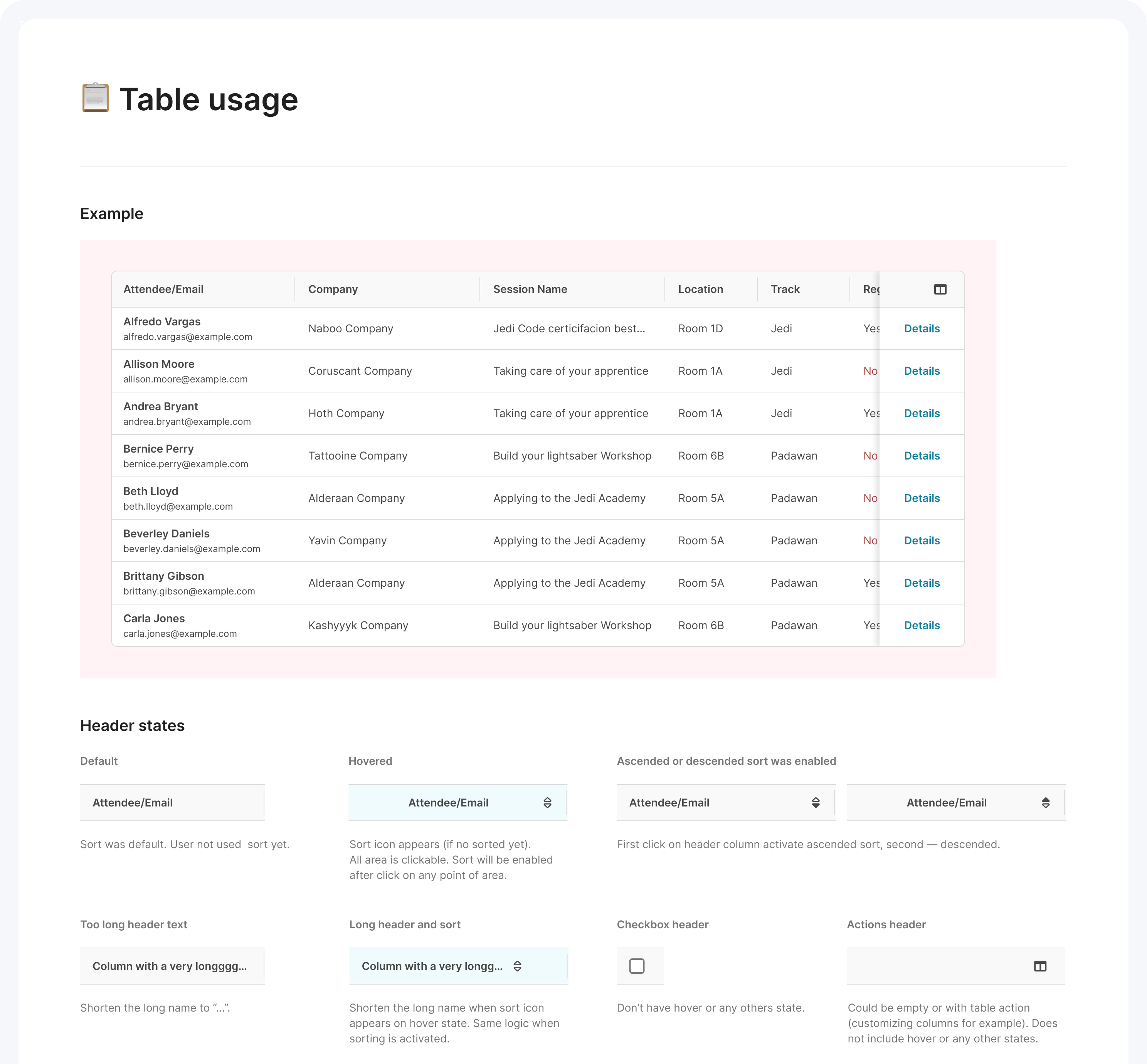The image size is (1147, 1064).
Task: Click the 'Example' section heading
Action: click(112, 214)
